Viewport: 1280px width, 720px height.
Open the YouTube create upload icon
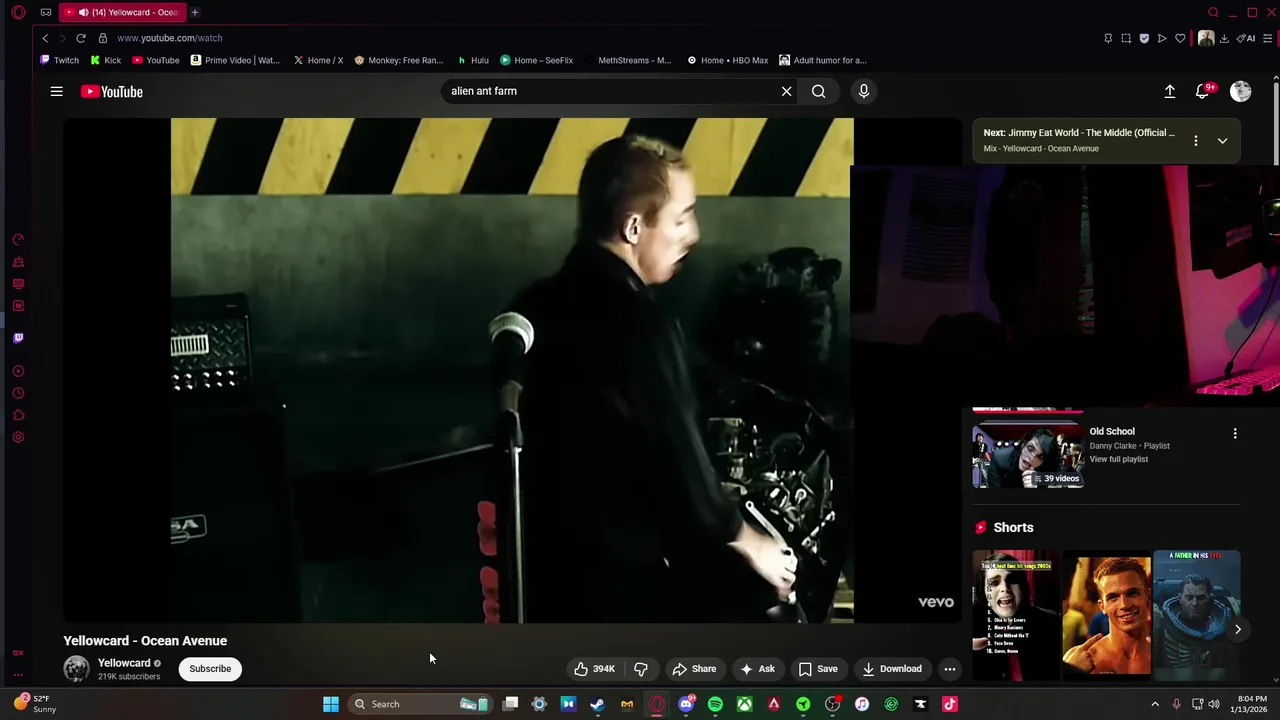tap(1169, 91)
